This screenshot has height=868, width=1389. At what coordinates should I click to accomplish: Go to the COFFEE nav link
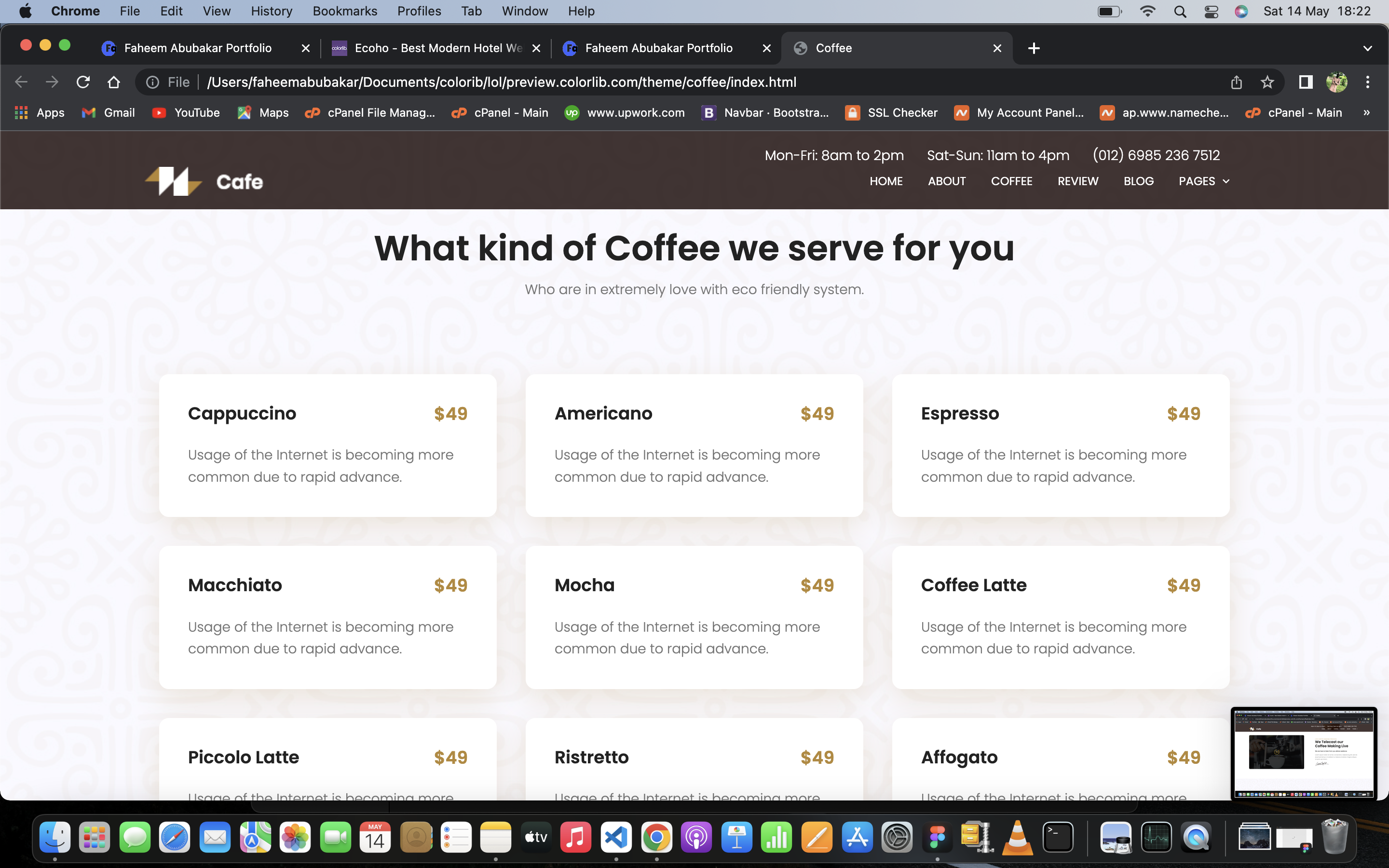coord(1011,181)
